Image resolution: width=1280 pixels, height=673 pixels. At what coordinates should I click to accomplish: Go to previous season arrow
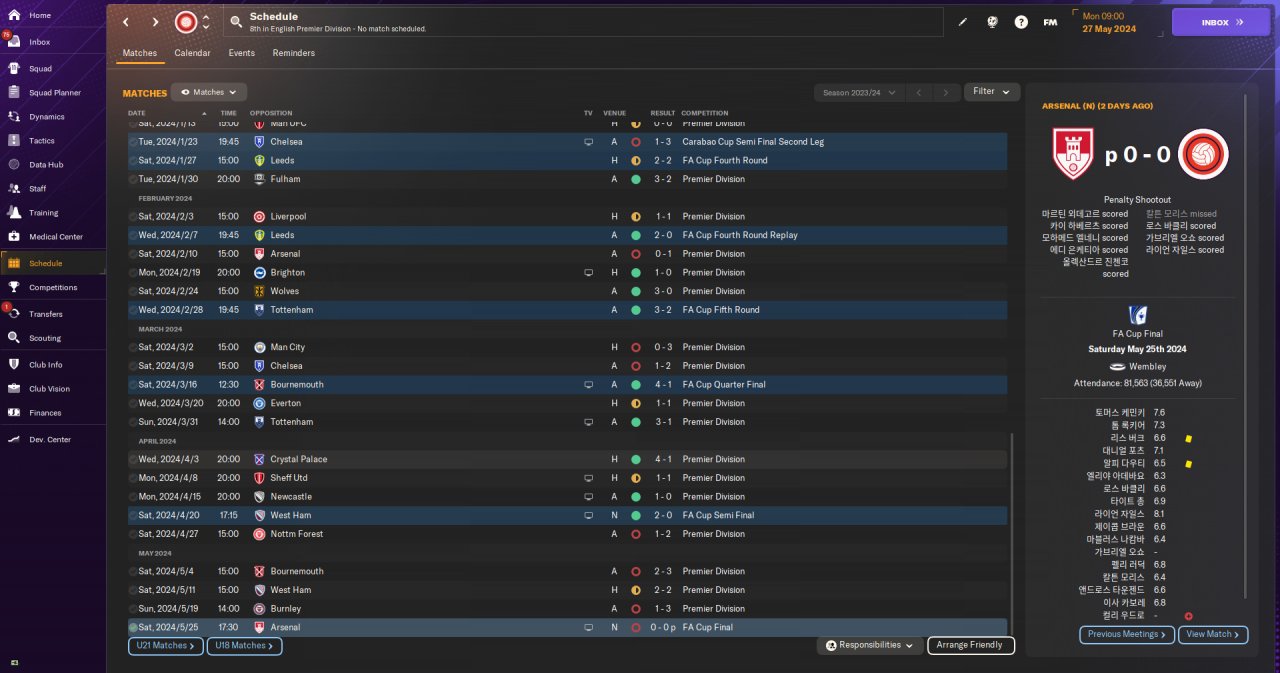(x=919, y=93)
